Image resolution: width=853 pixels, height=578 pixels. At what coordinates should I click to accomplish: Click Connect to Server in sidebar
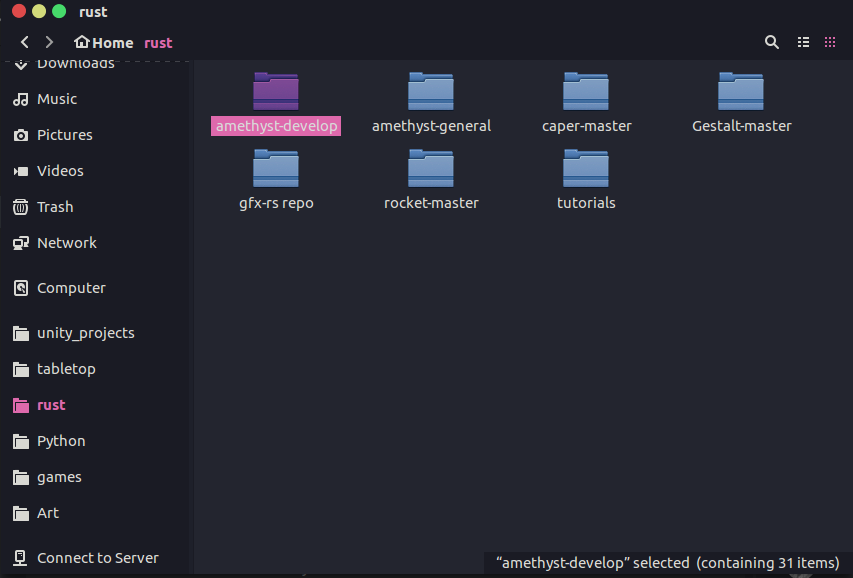coord(97,558)
